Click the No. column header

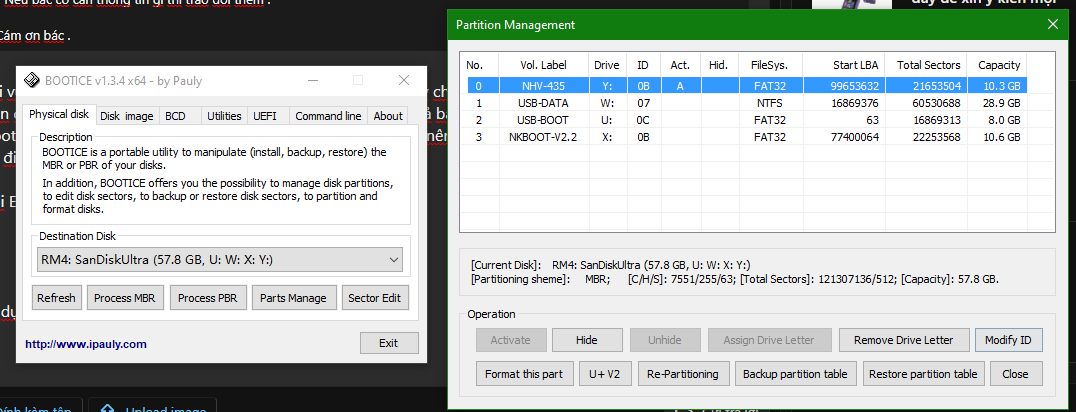tap(479, 65)
